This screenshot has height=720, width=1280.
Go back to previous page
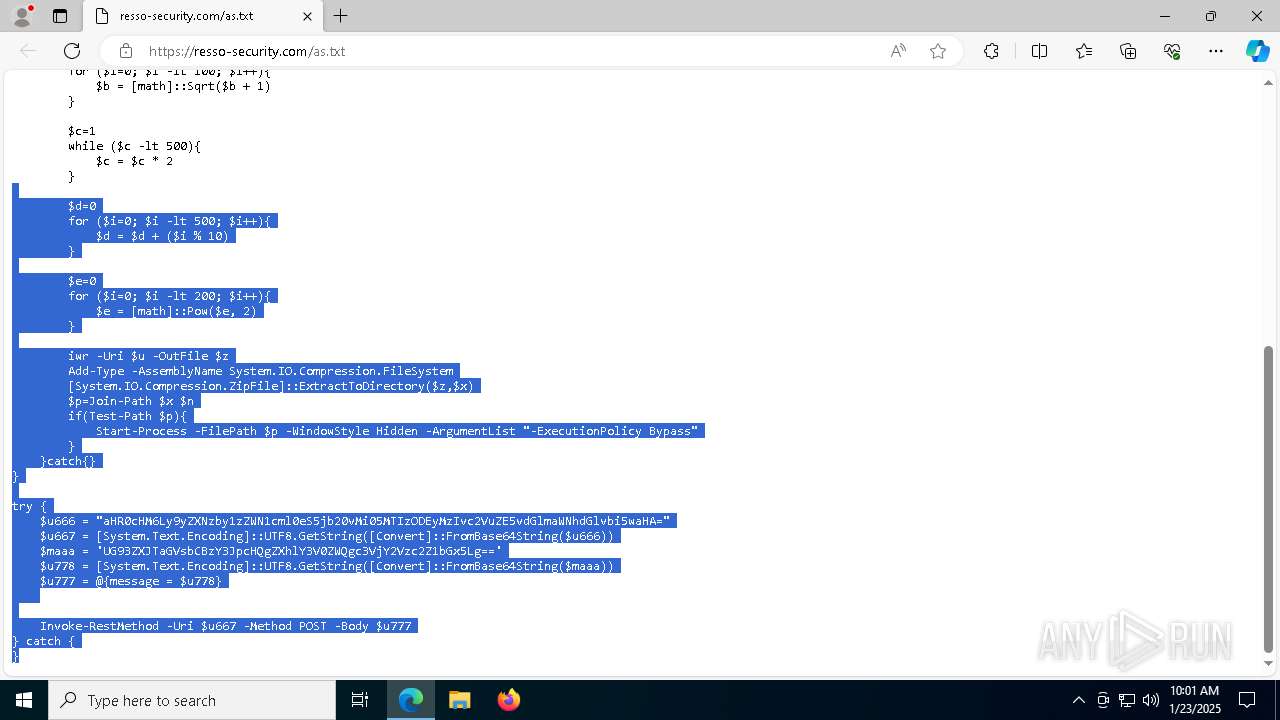click(28, 51)
